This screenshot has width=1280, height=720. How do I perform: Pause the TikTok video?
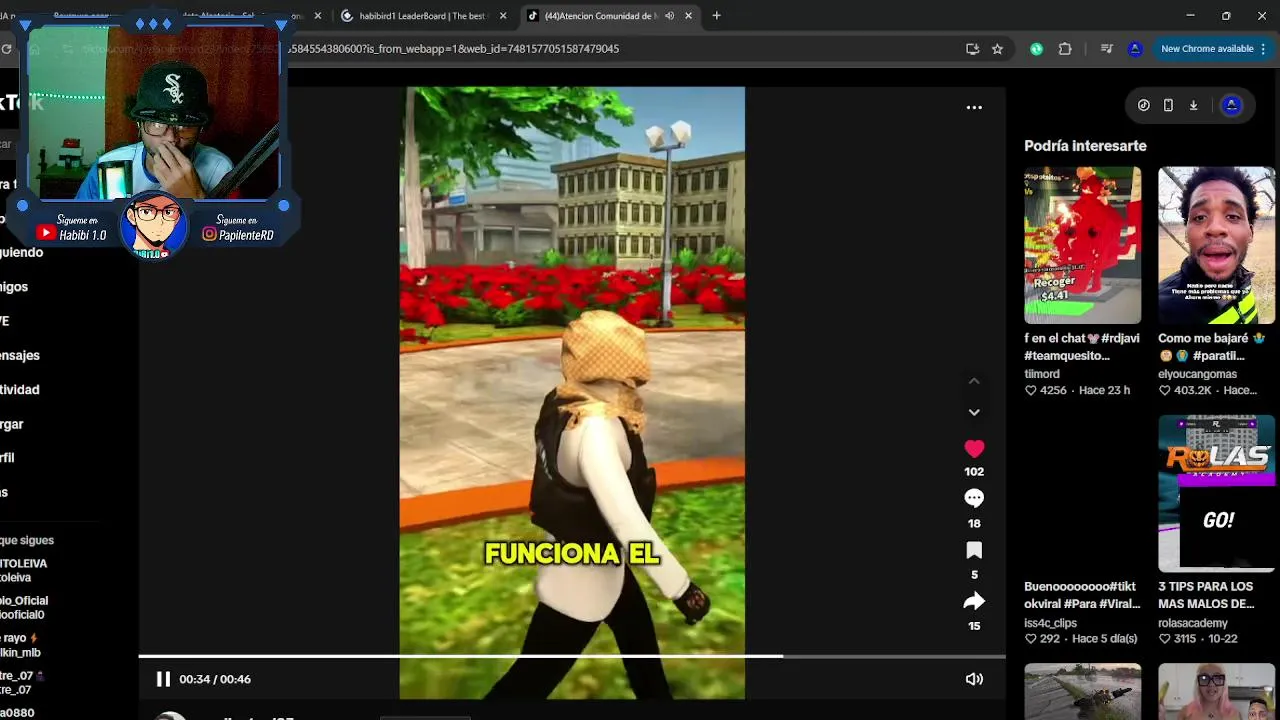[163, 679]
